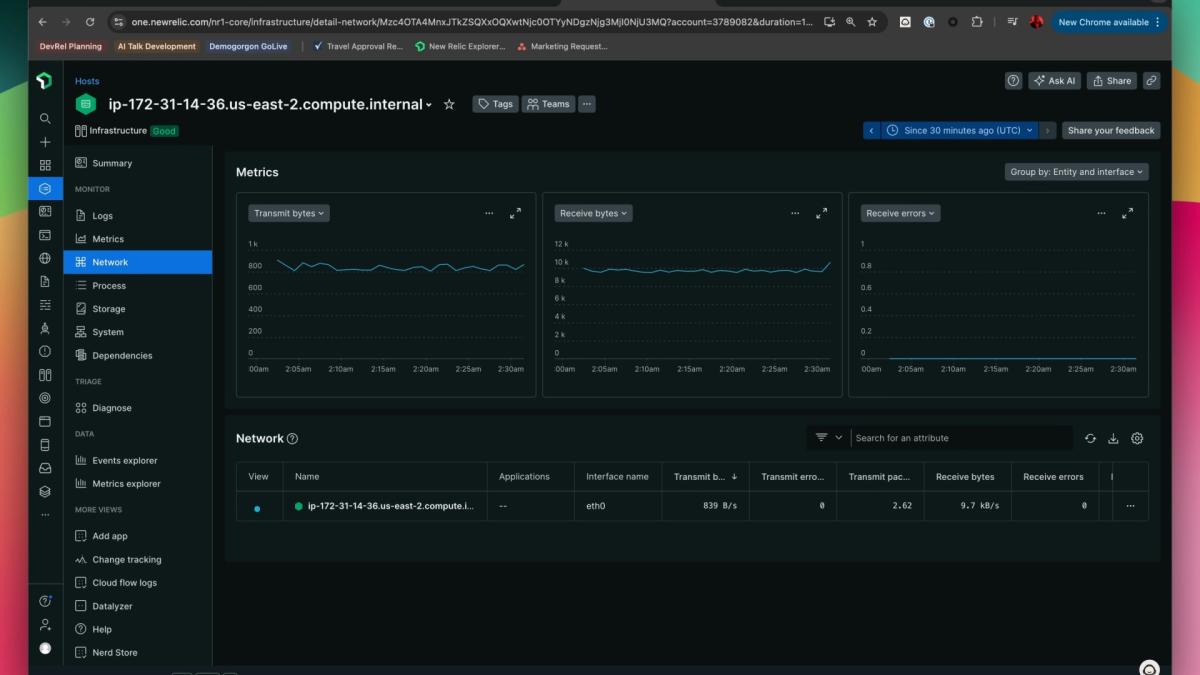Open the Network table settings gear
This screenshot has height=675, width=1200.
pyautogui.click(x=1137, y=438)
